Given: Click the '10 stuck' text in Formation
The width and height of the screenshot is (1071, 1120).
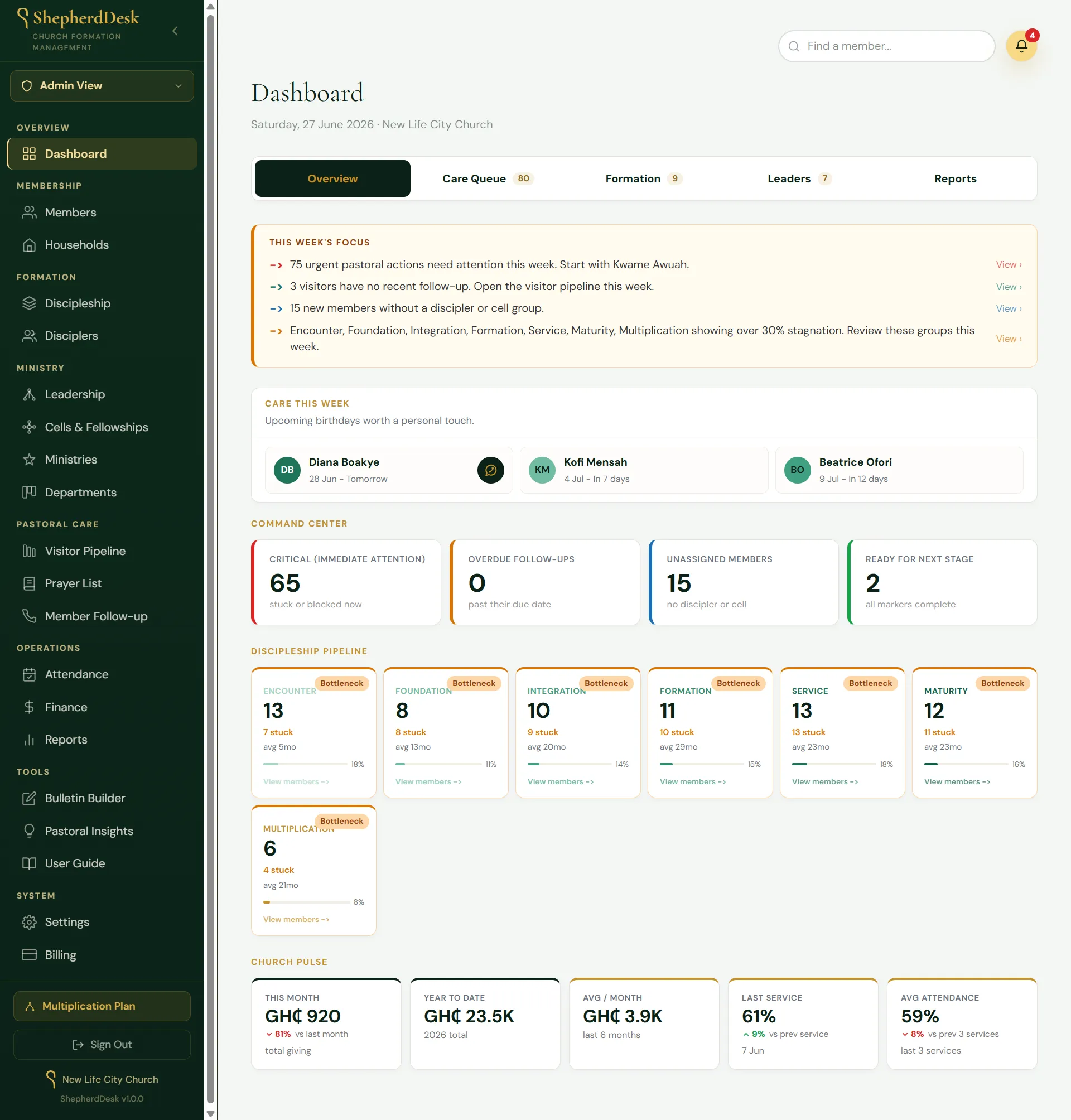Looking at the screenshot, I should 677,732.
